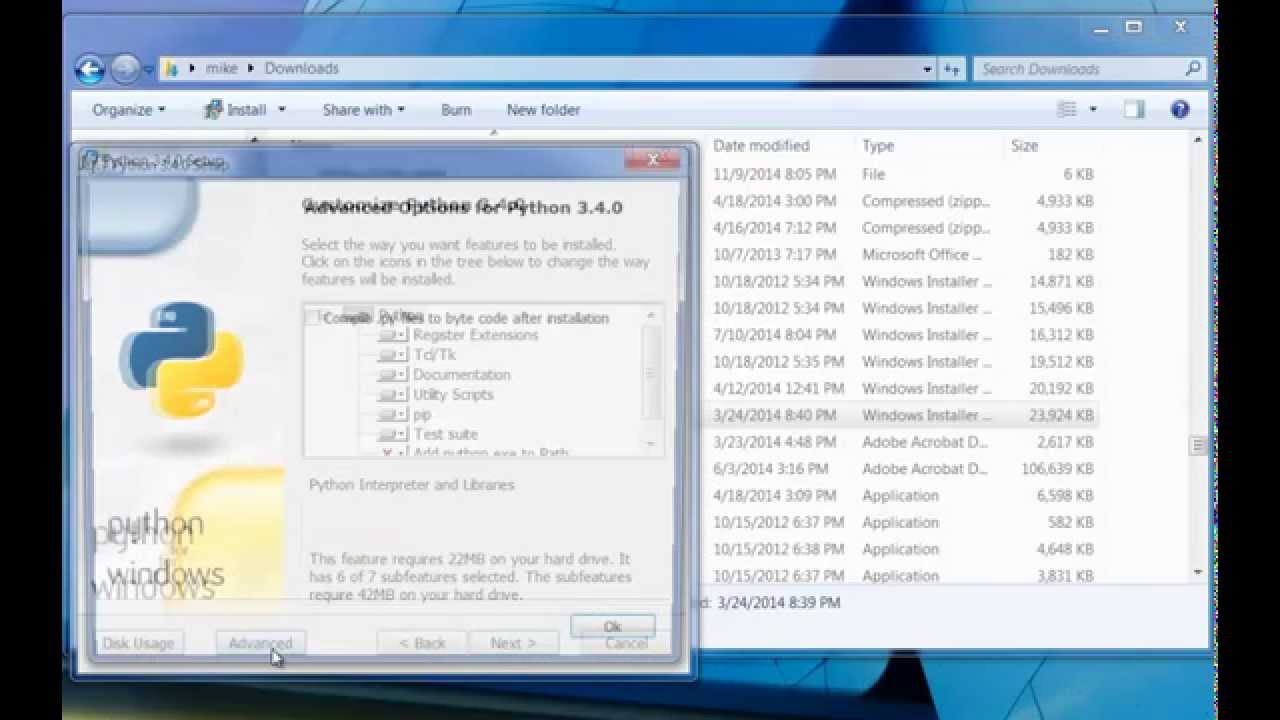Click the Advanced button in Python Setup
Viewport: 1280px width, 720px height.
(261, 643)
